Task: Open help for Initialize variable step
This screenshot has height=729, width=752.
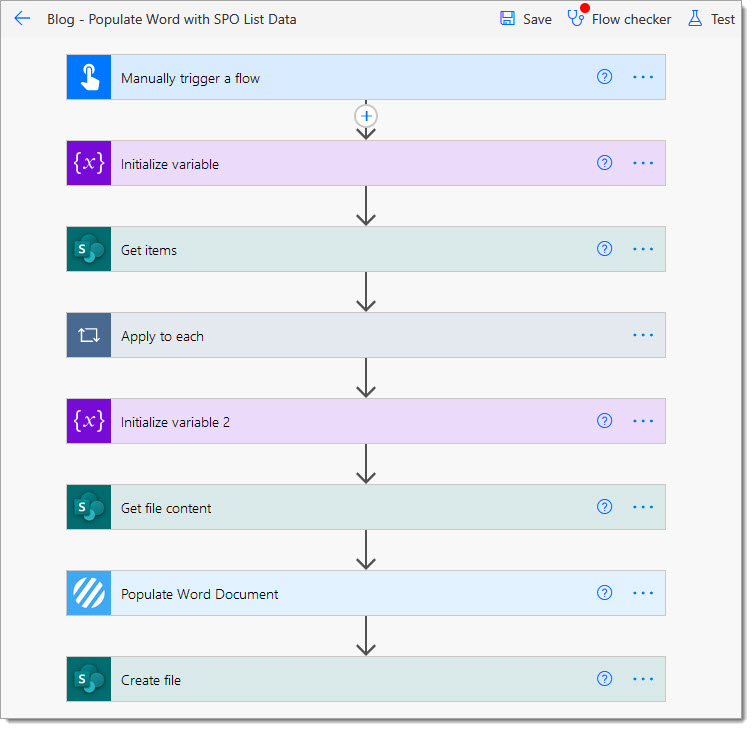Action: pos(604,163)
